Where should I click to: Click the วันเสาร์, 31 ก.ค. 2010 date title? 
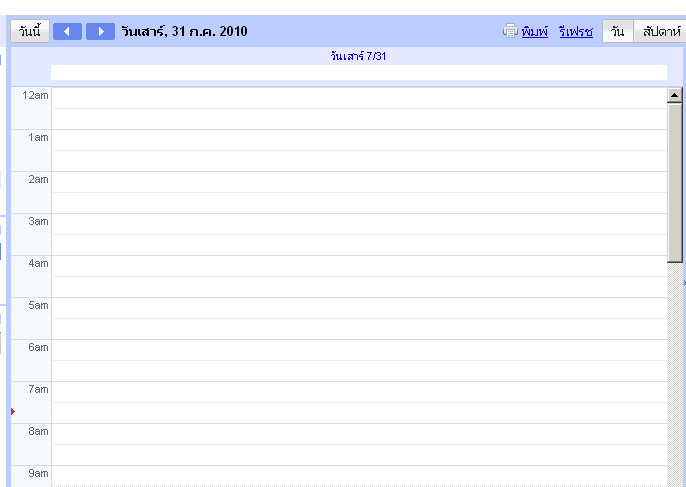pos(184,32)
